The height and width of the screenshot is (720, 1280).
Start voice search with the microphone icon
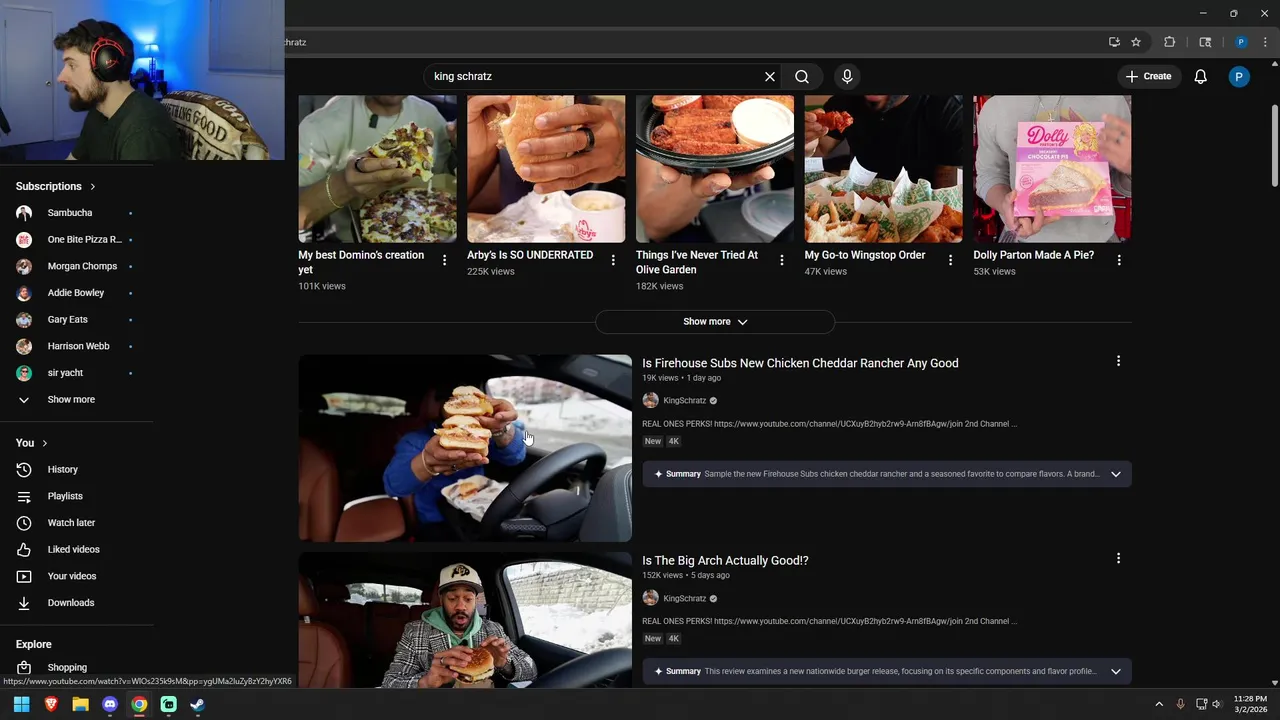tap(847, 77)
